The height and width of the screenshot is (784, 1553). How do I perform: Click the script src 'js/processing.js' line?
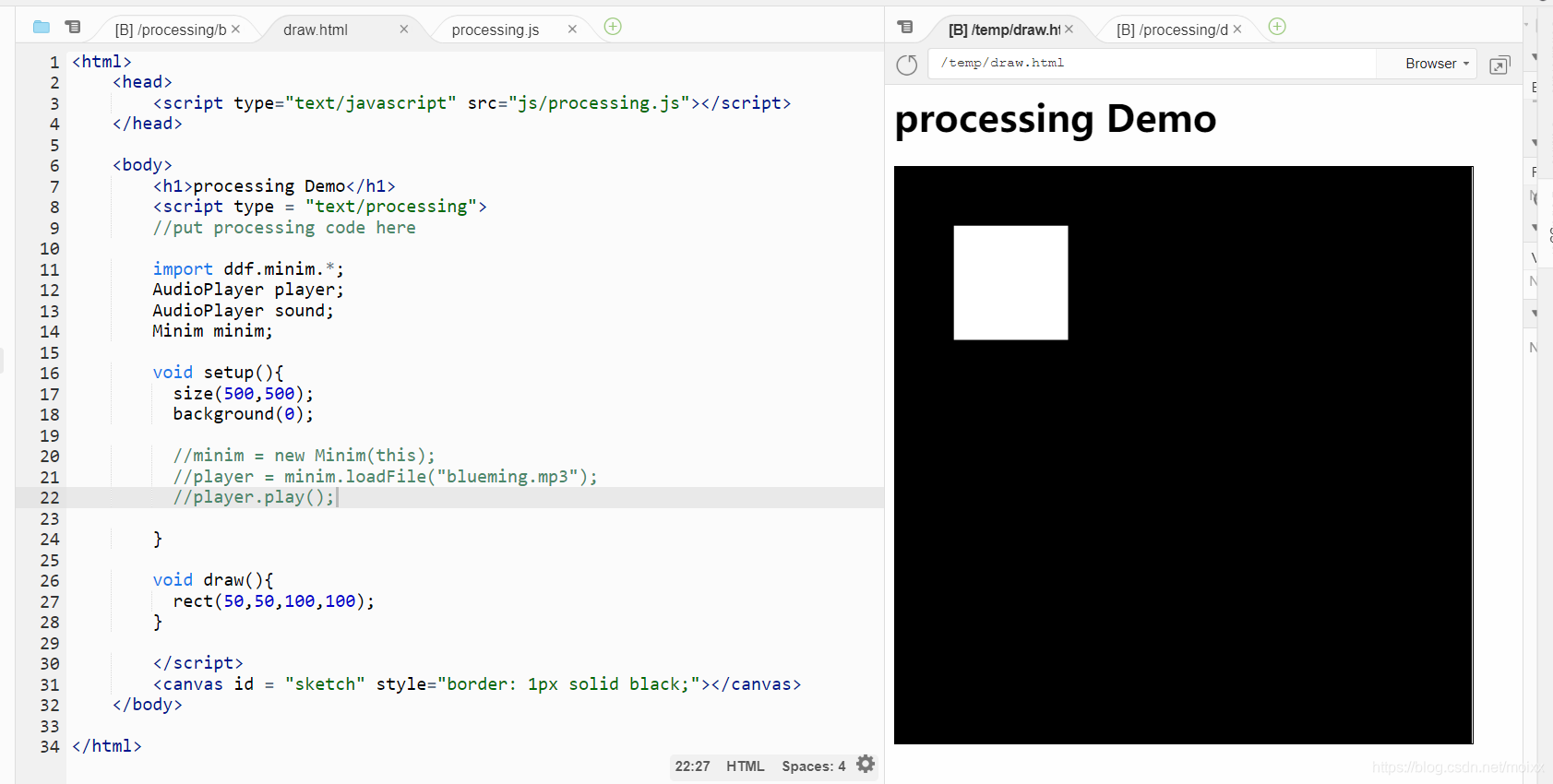coord(472,103)
